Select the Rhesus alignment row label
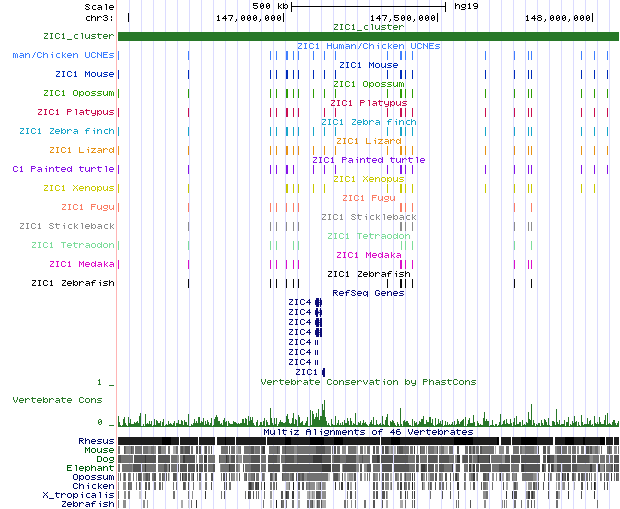Screen dimensions: 620x509 [x=95, y=441]
